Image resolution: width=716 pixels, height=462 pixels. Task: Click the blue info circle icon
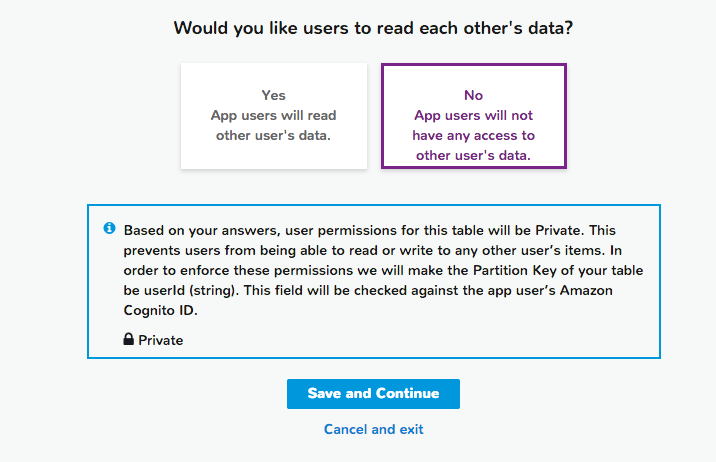(x=110, y=228)
